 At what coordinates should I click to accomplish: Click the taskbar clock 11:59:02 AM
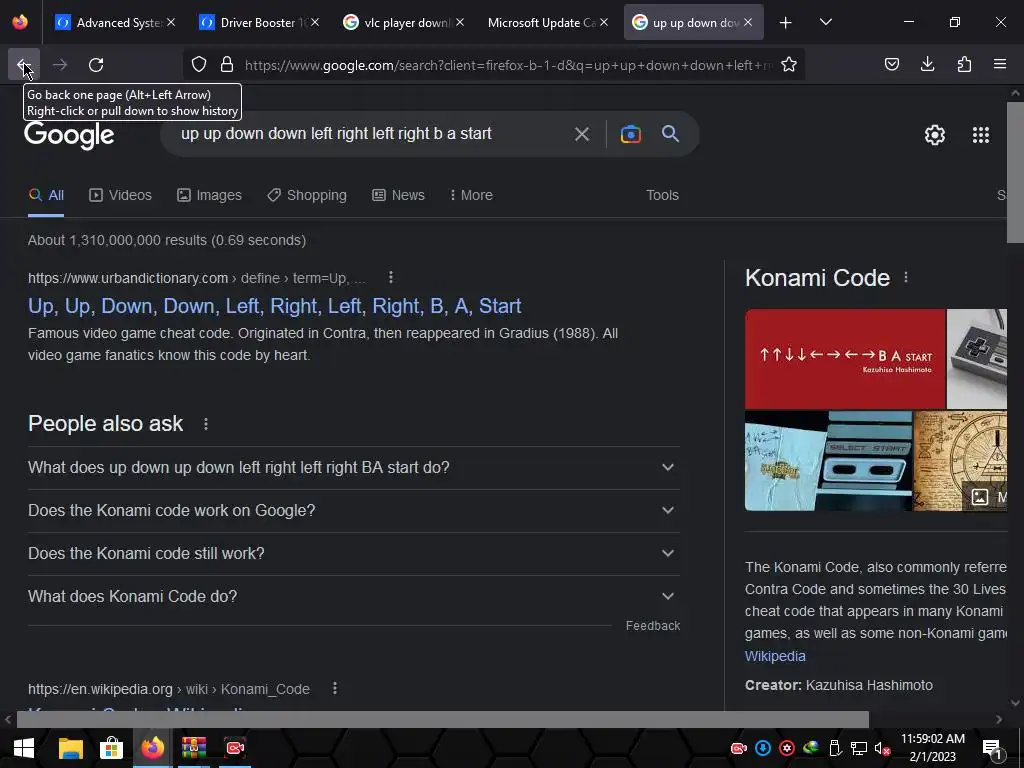933,739
